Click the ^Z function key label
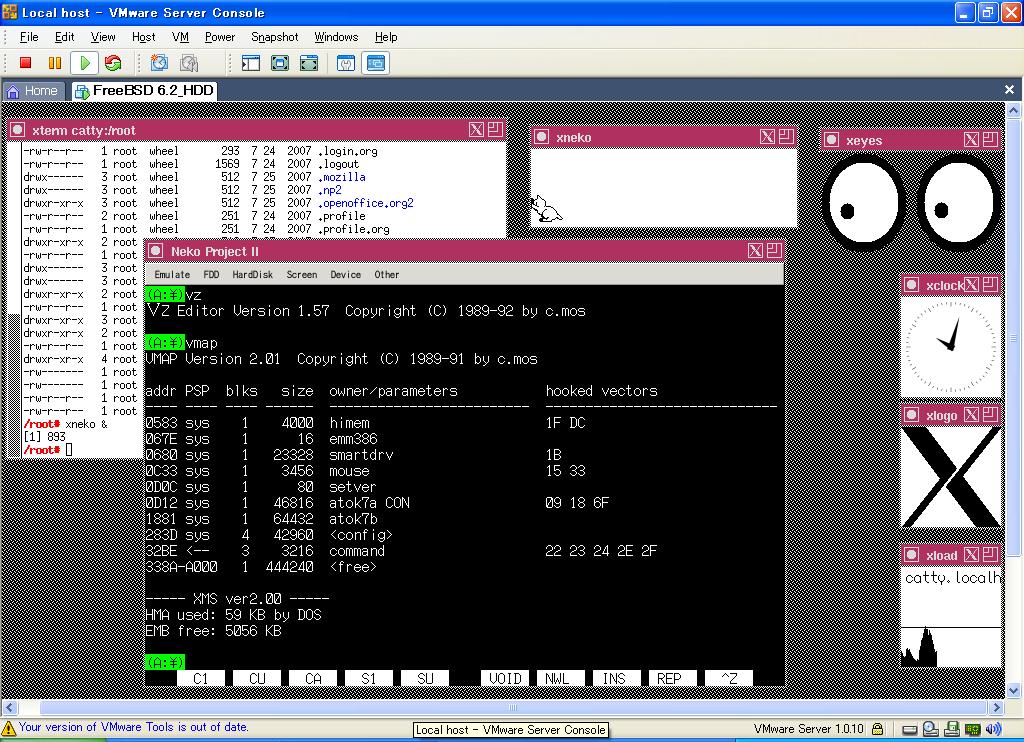Viewport: 1024px width, 742px height. [729, 678]
